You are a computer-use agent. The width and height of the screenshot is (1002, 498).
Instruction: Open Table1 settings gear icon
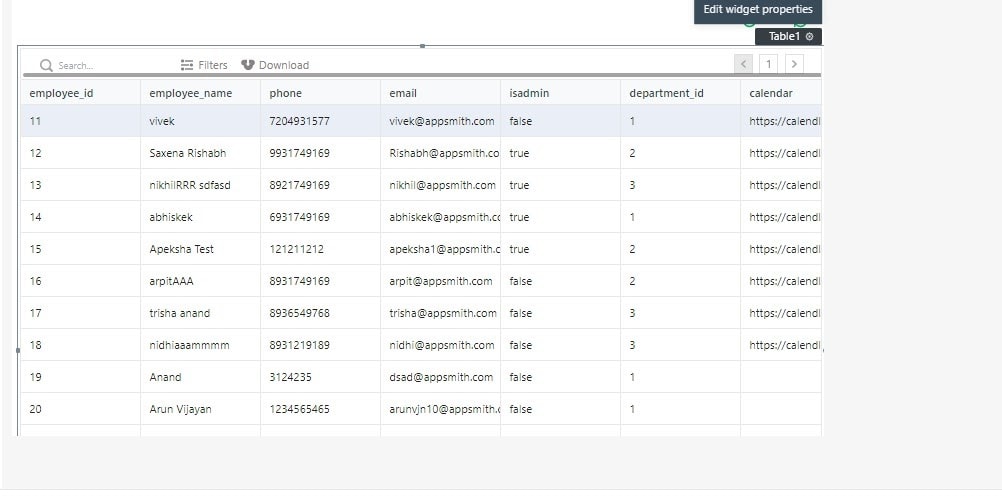click(810, 36)
